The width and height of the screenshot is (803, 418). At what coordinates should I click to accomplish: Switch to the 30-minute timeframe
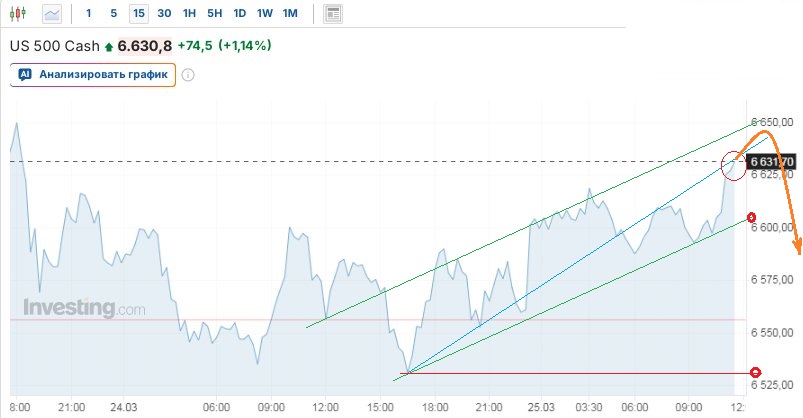coord(164,14)
